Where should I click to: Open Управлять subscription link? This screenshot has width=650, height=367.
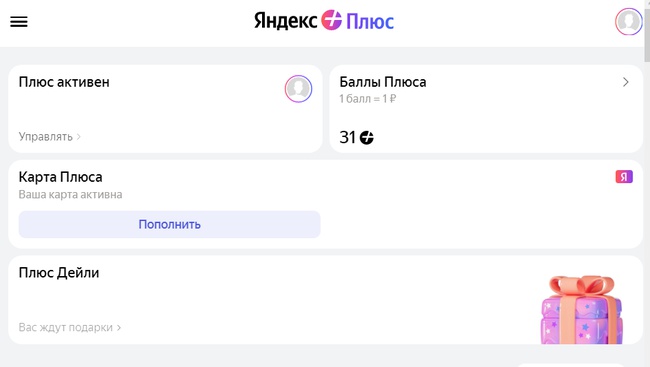click(x=49, y=136)
